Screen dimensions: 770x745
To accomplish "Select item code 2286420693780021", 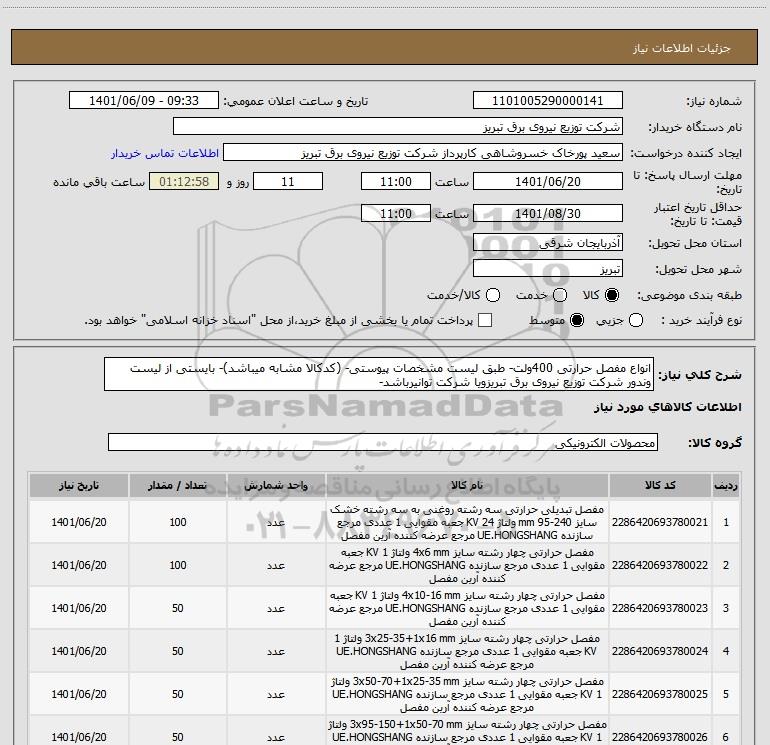I will tap(660, 522).
